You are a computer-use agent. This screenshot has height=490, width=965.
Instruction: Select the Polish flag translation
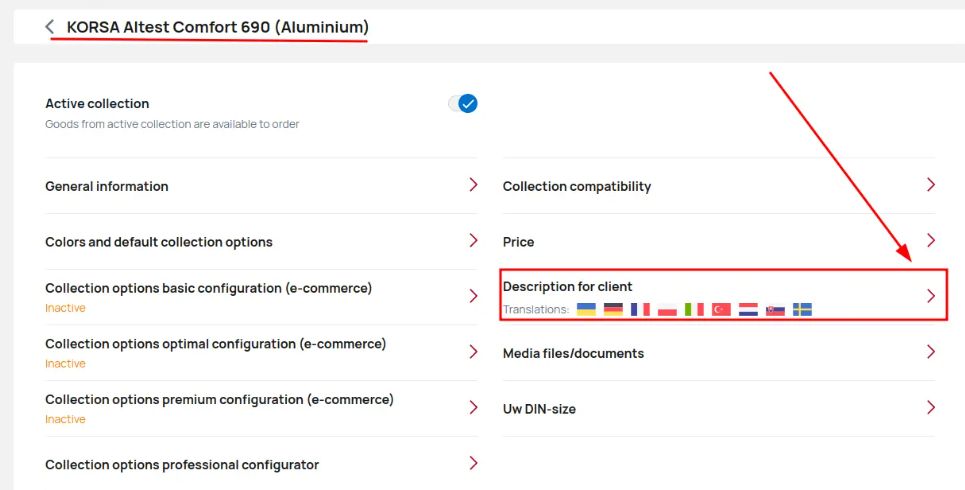(667, 309)
